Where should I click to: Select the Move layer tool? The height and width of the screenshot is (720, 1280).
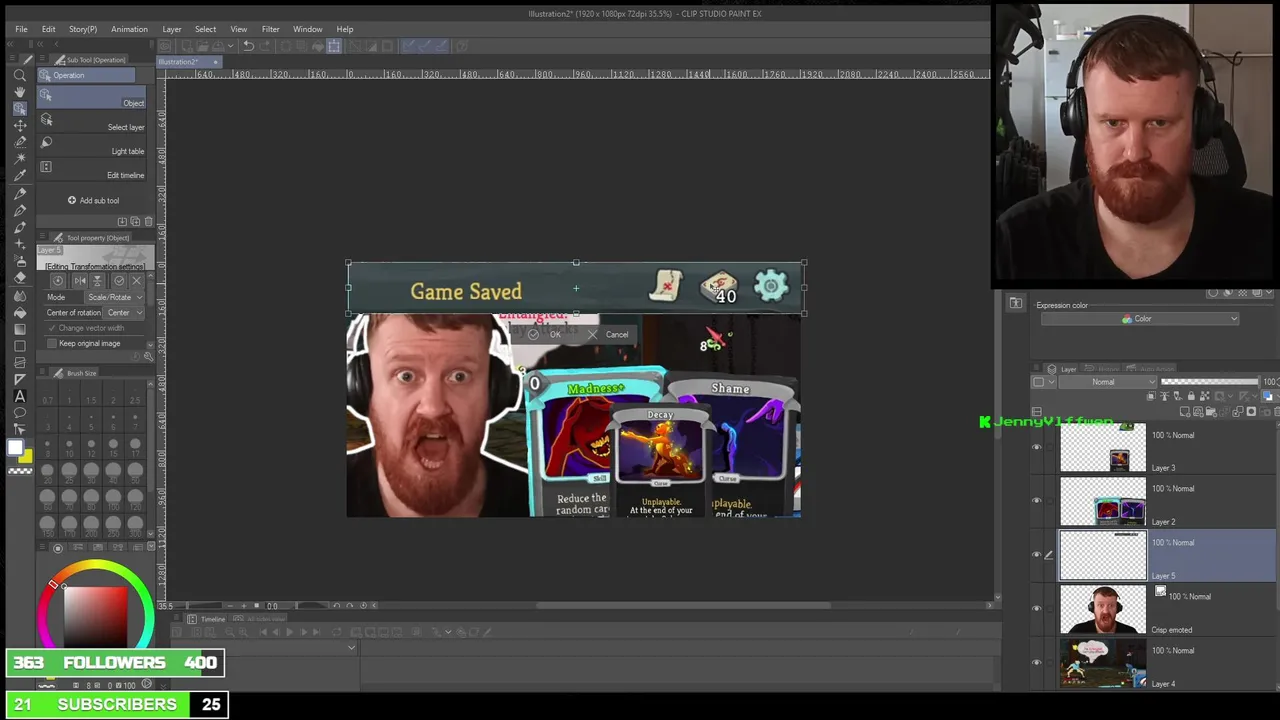19,126
